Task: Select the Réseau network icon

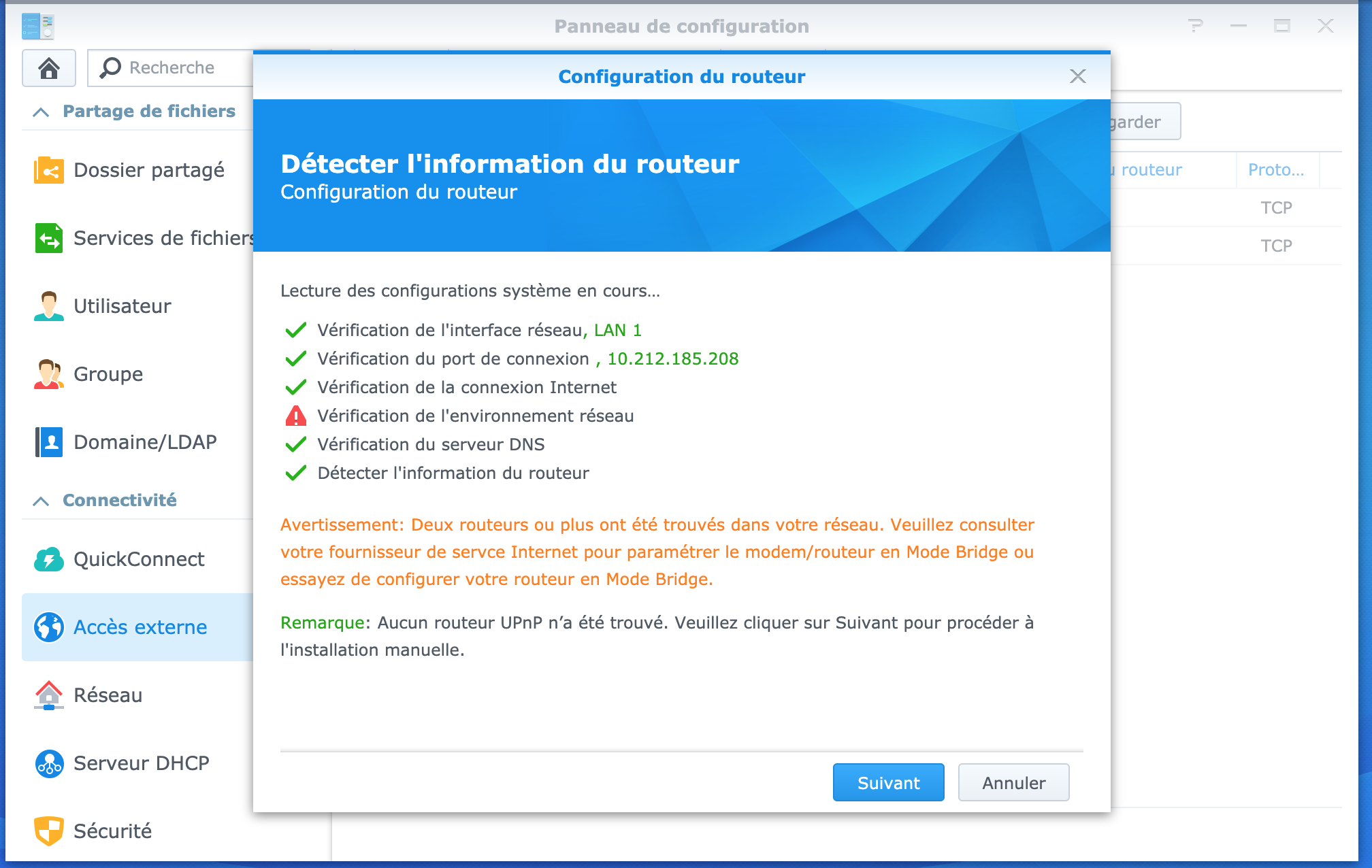Action: 49,695
